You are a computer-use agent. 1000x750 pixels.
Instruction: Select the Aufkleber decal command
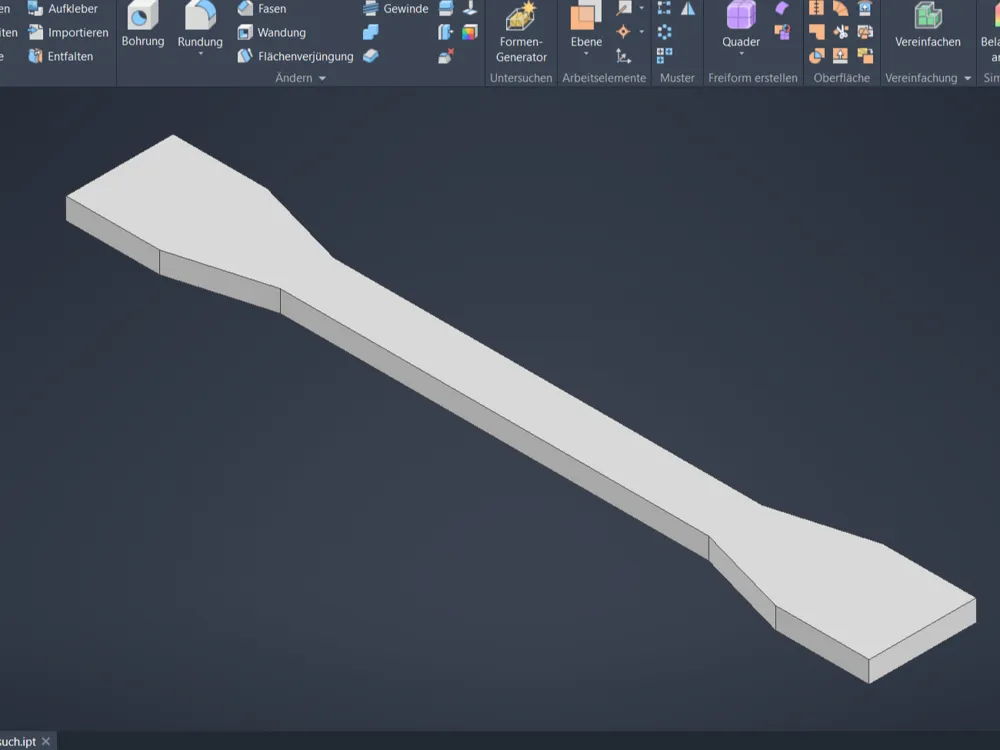pyautogui.click(x=62, y=8)
